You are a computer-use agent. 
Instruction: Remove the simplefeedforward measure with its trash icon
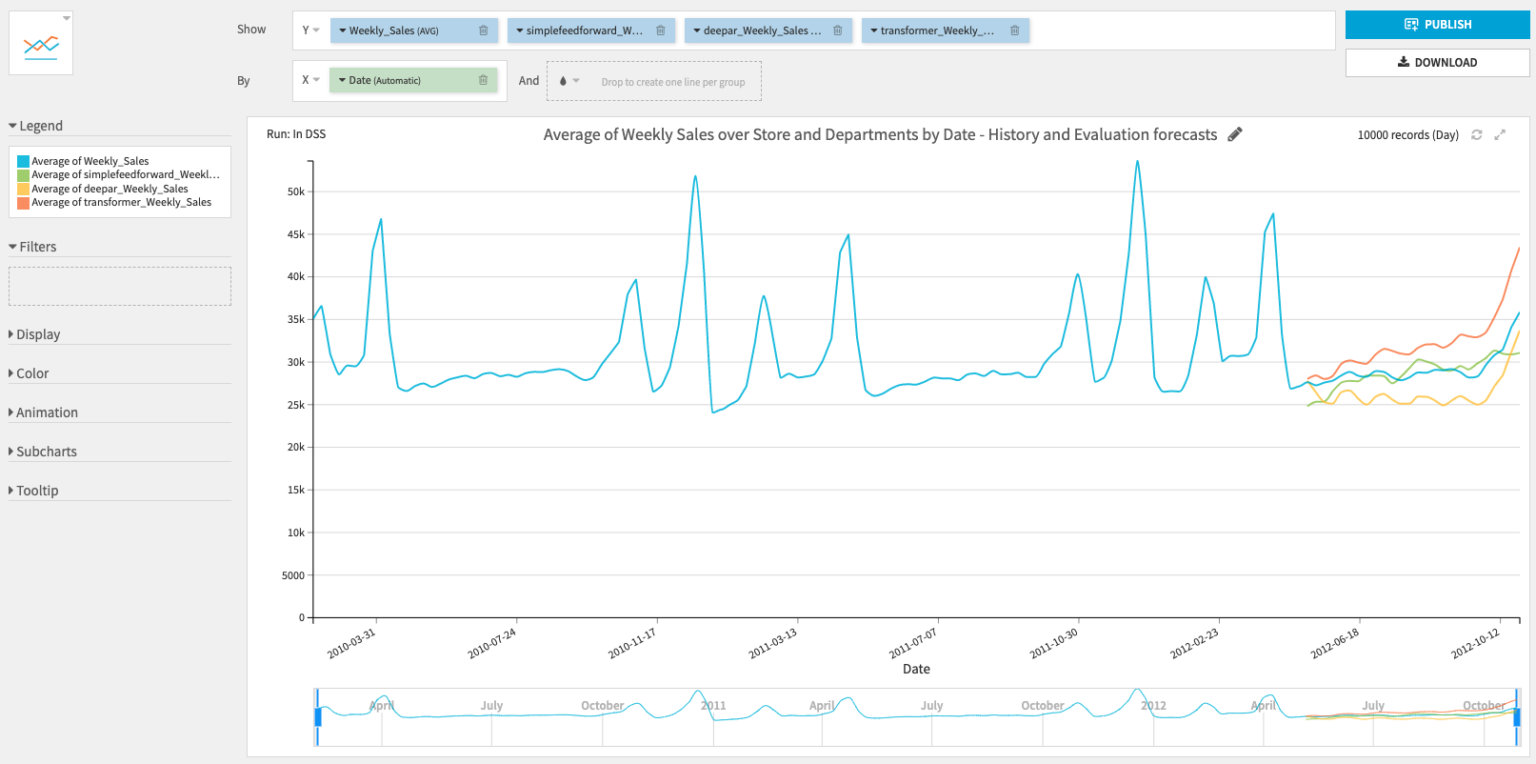pos(660,31)
